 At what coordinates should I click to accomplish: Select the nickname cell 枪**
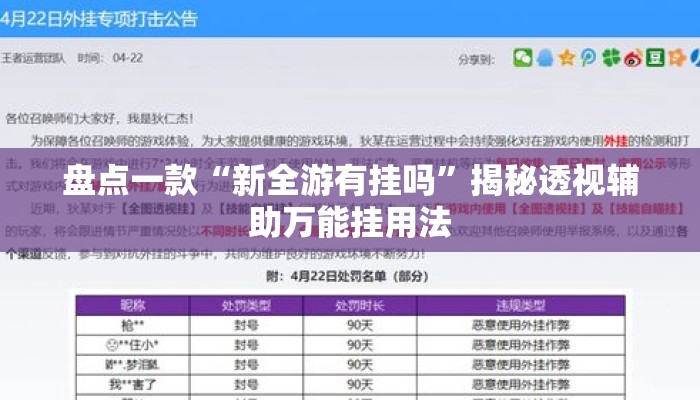click(133, 325)
